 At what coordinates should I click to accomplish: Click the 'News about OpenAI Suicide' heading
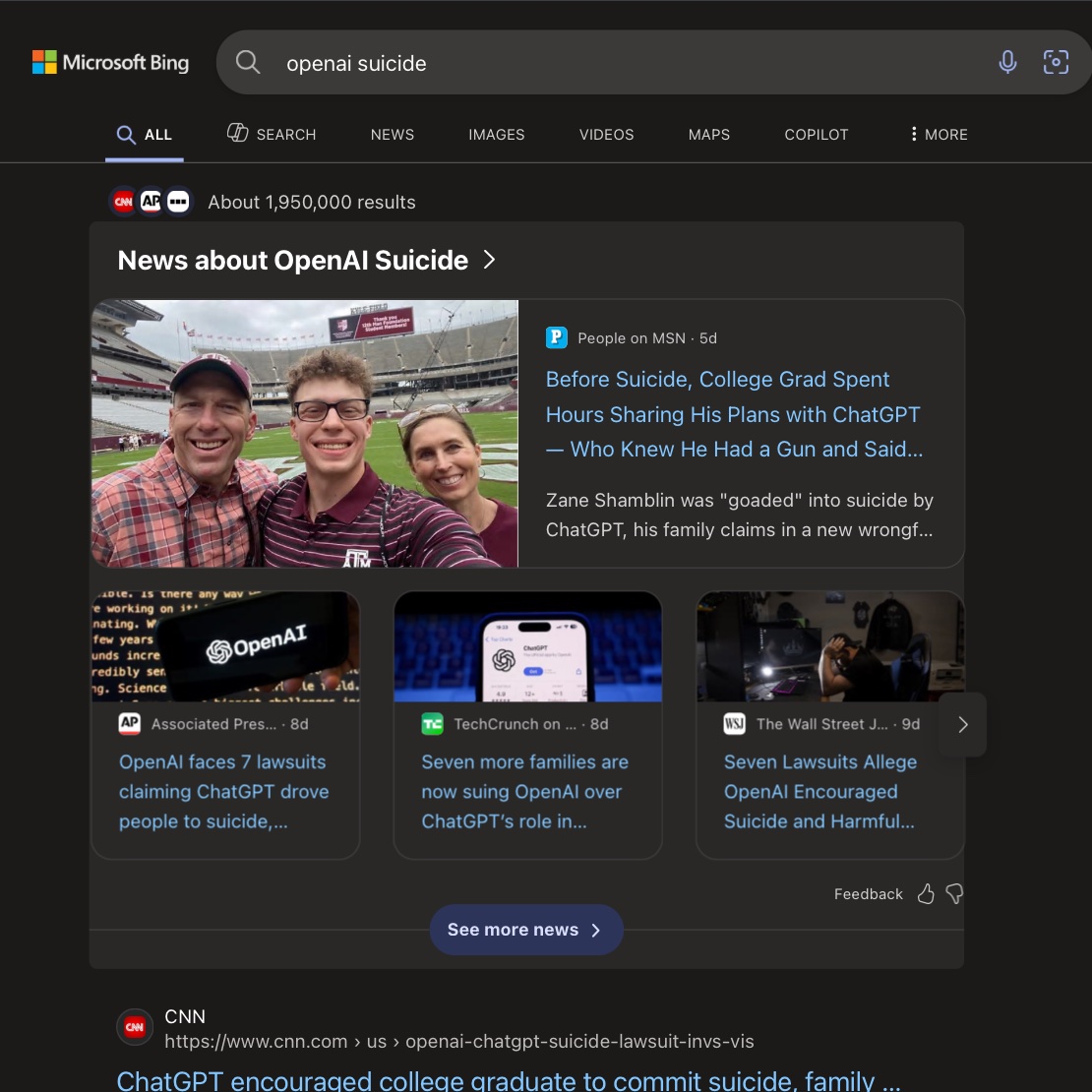(292, 260)
